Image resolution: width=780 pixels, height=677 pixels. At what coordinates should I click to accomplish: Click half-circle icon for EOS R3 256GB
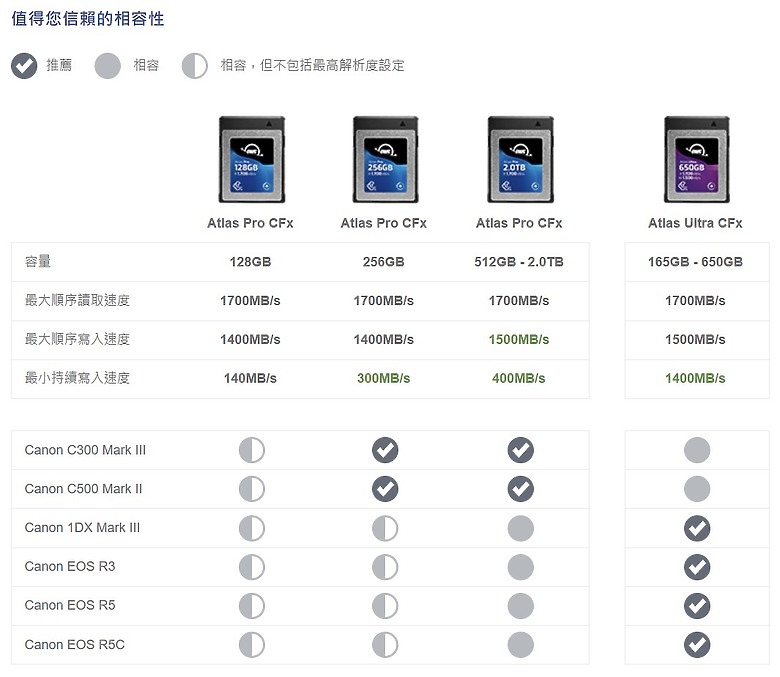tap(385, 567)
